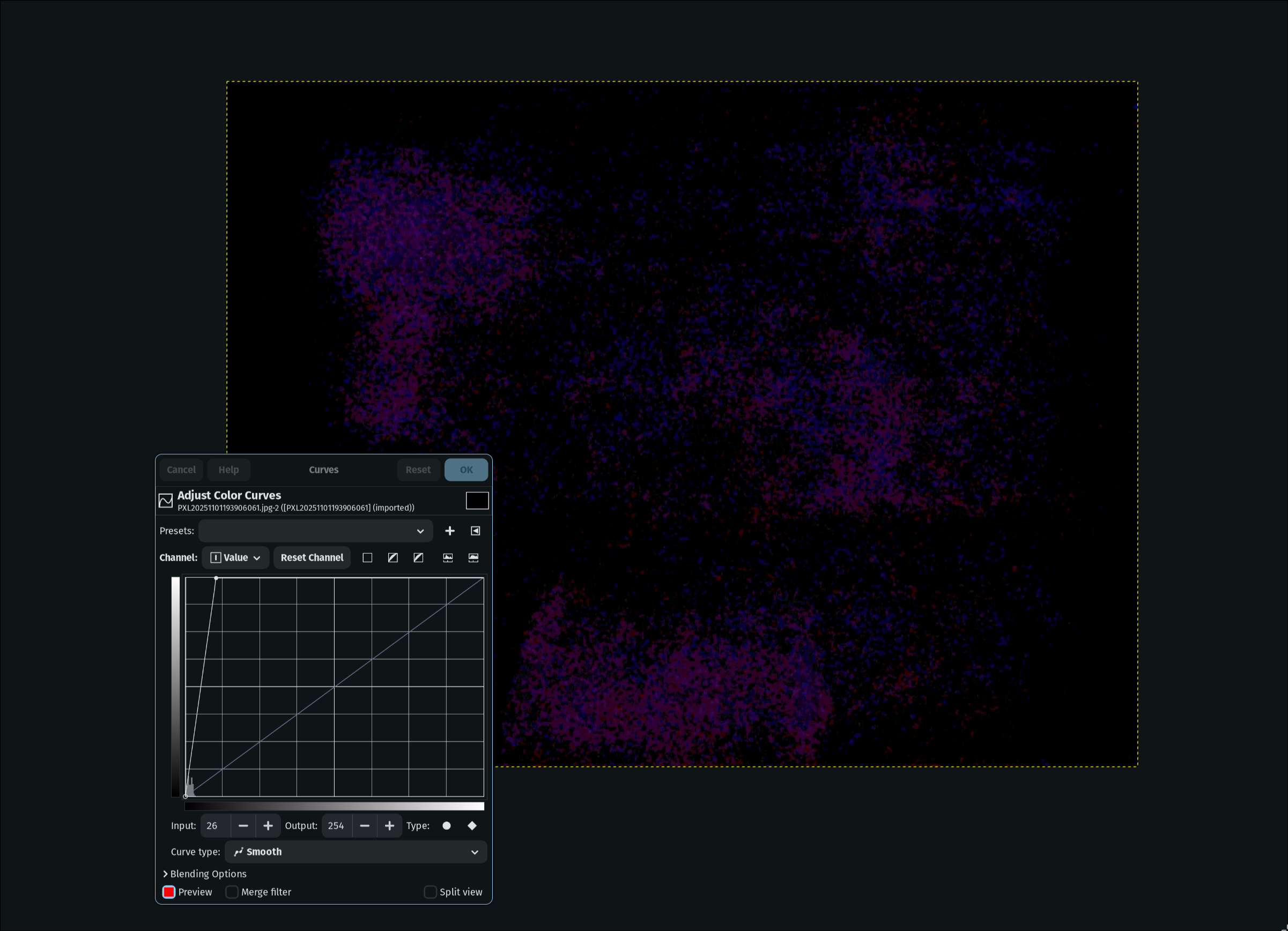1288x931 pixels.
Task: Confirm curves with the OK button
Action: [465, 470]
